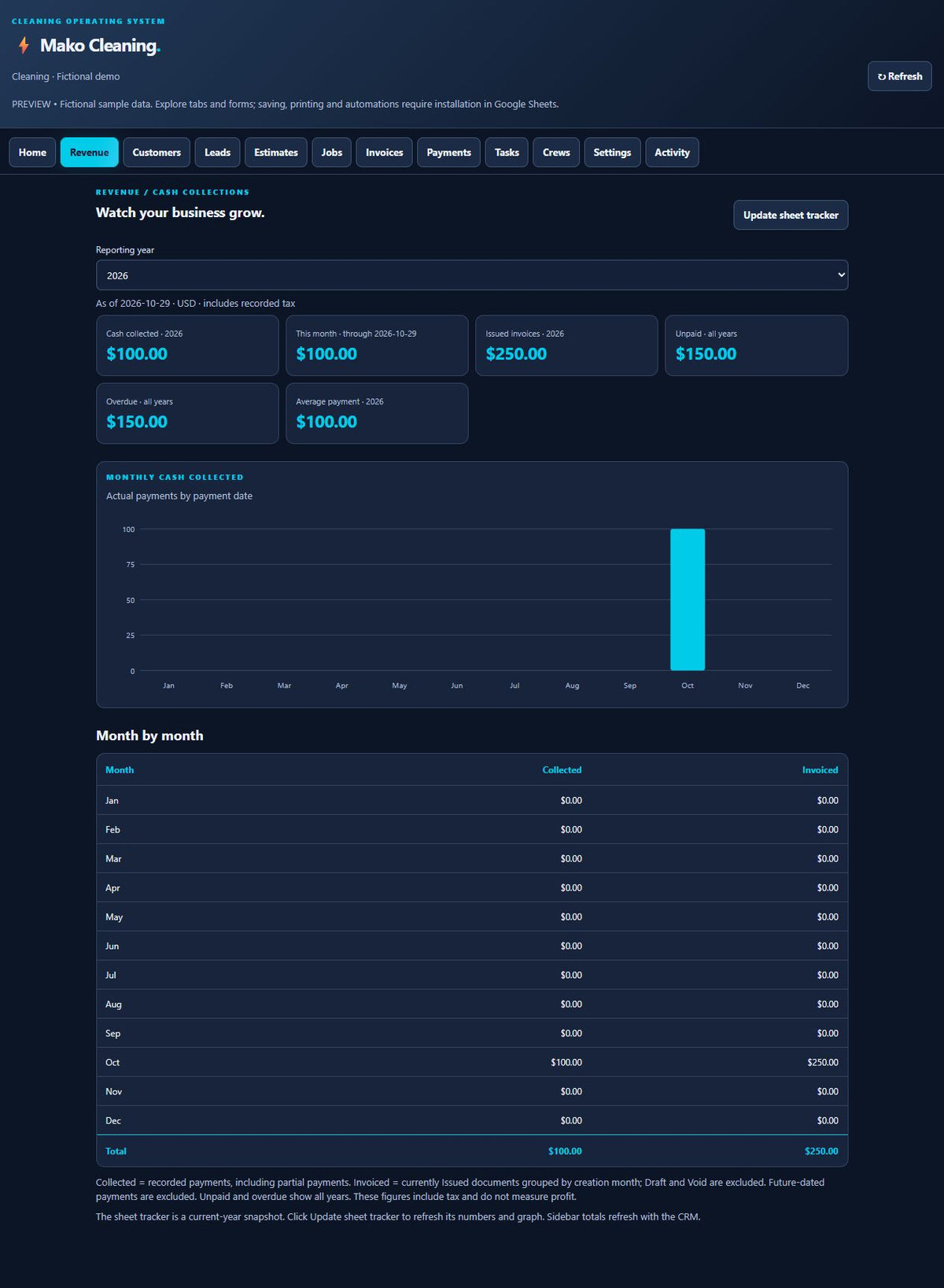Select the Dec row label in the table
944x1288 pixels.
pos(113,1120)
